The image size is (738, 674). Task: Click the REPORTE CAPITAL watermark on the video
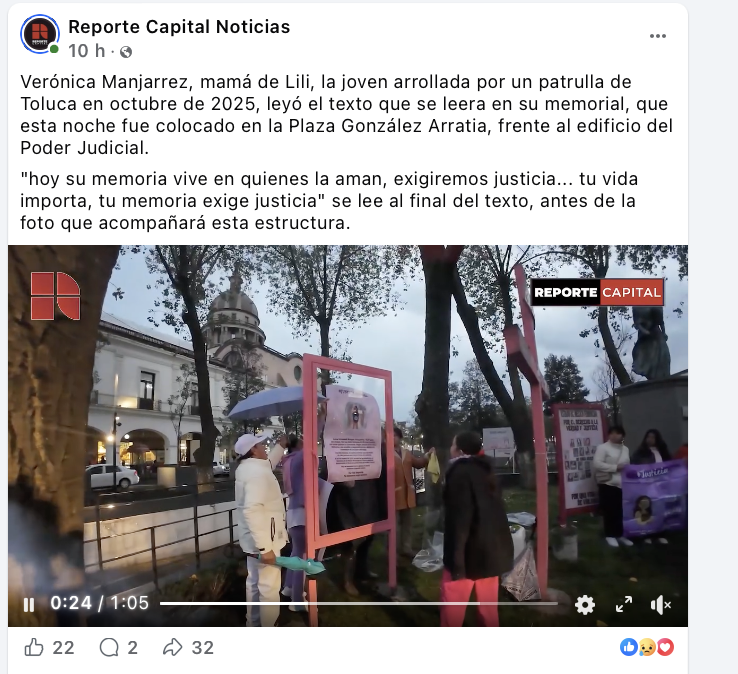tap(597, 292)
